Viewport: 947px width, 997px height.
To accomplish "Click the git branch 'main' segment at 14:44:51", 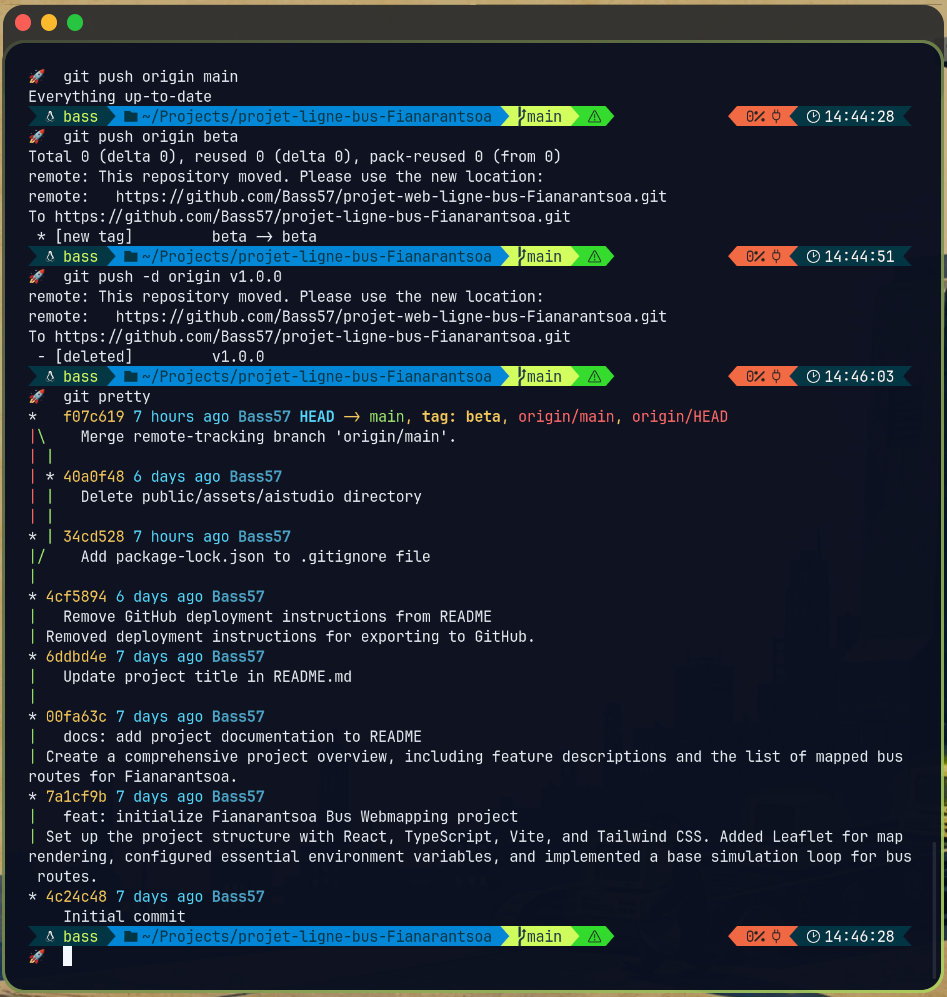I will 541,256.
